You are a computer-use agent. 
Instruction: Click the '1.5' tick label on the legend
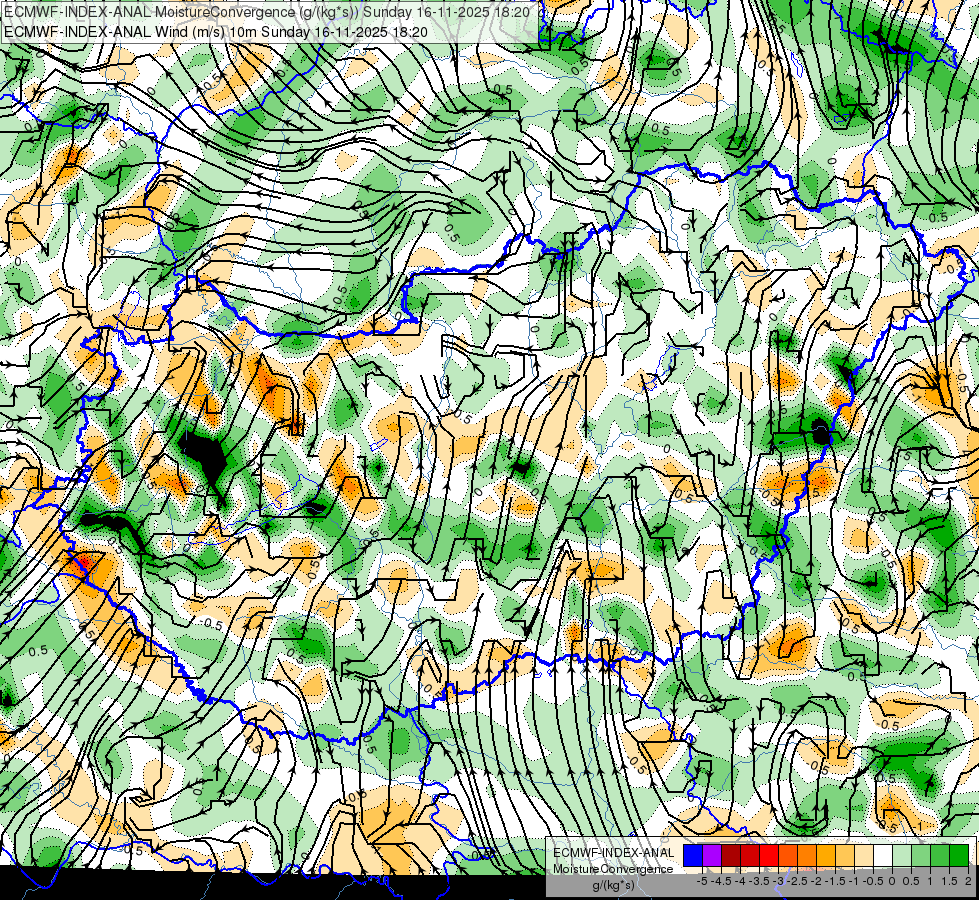[950, 881]
